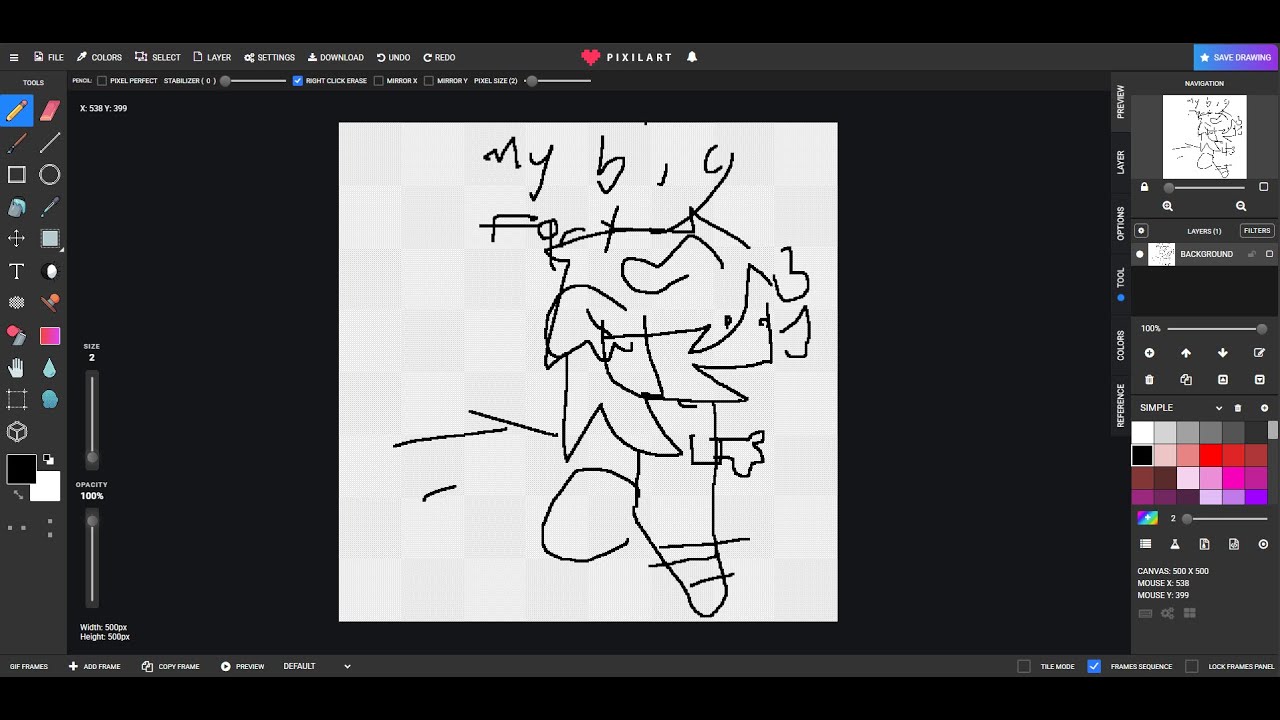Switch to the Options side tab
Viewport: 1280px width, 720px height.
[1120, 224]
